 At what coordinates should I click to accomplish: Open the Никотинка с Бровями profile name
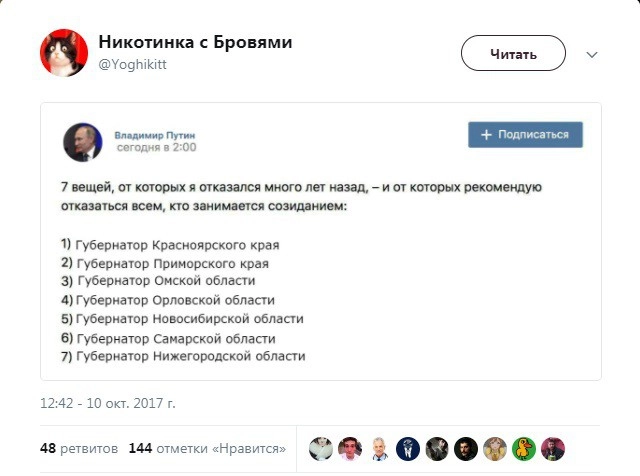tap(195, 42)
